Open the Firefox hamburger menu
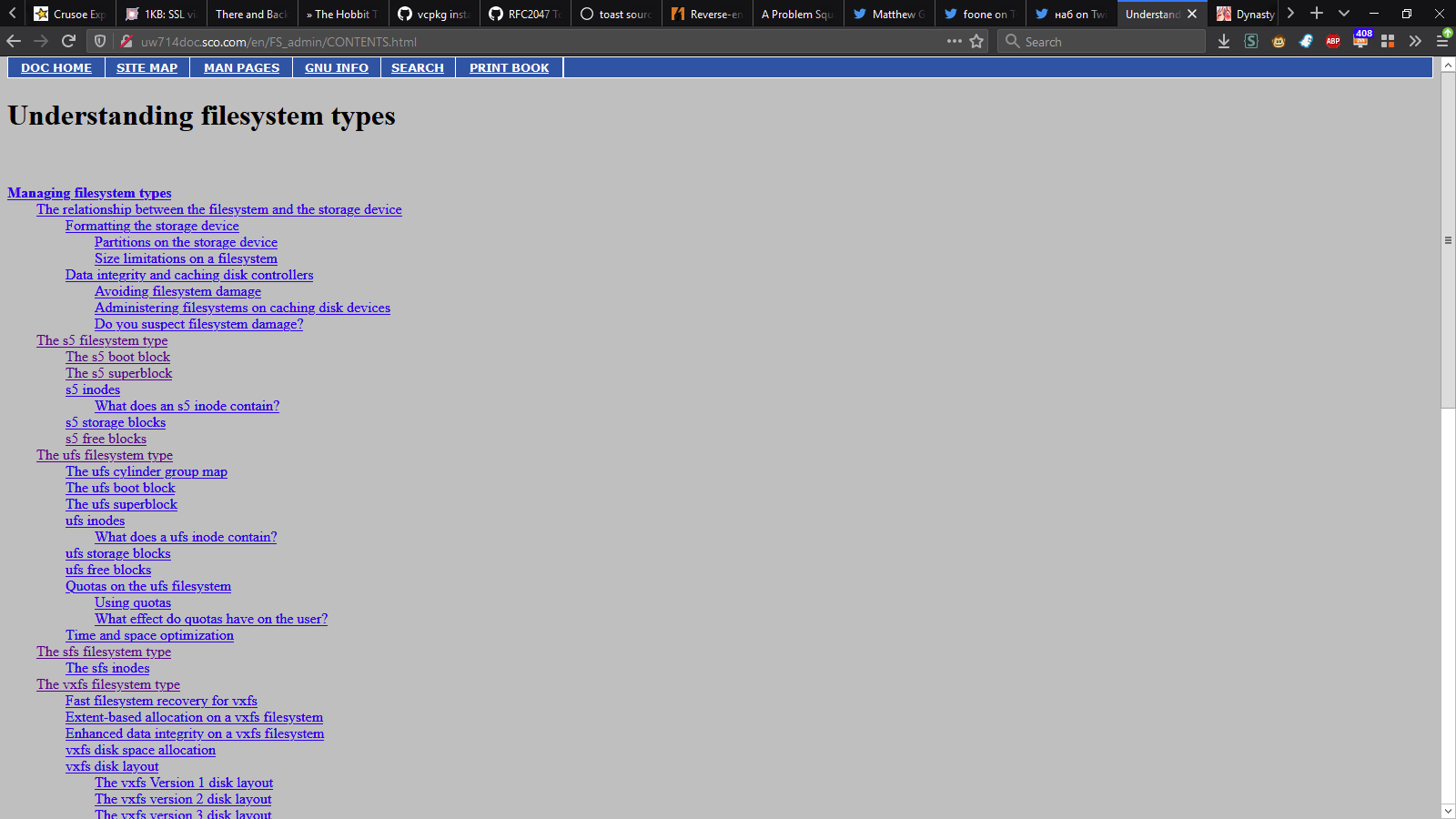 (1442, 41)
